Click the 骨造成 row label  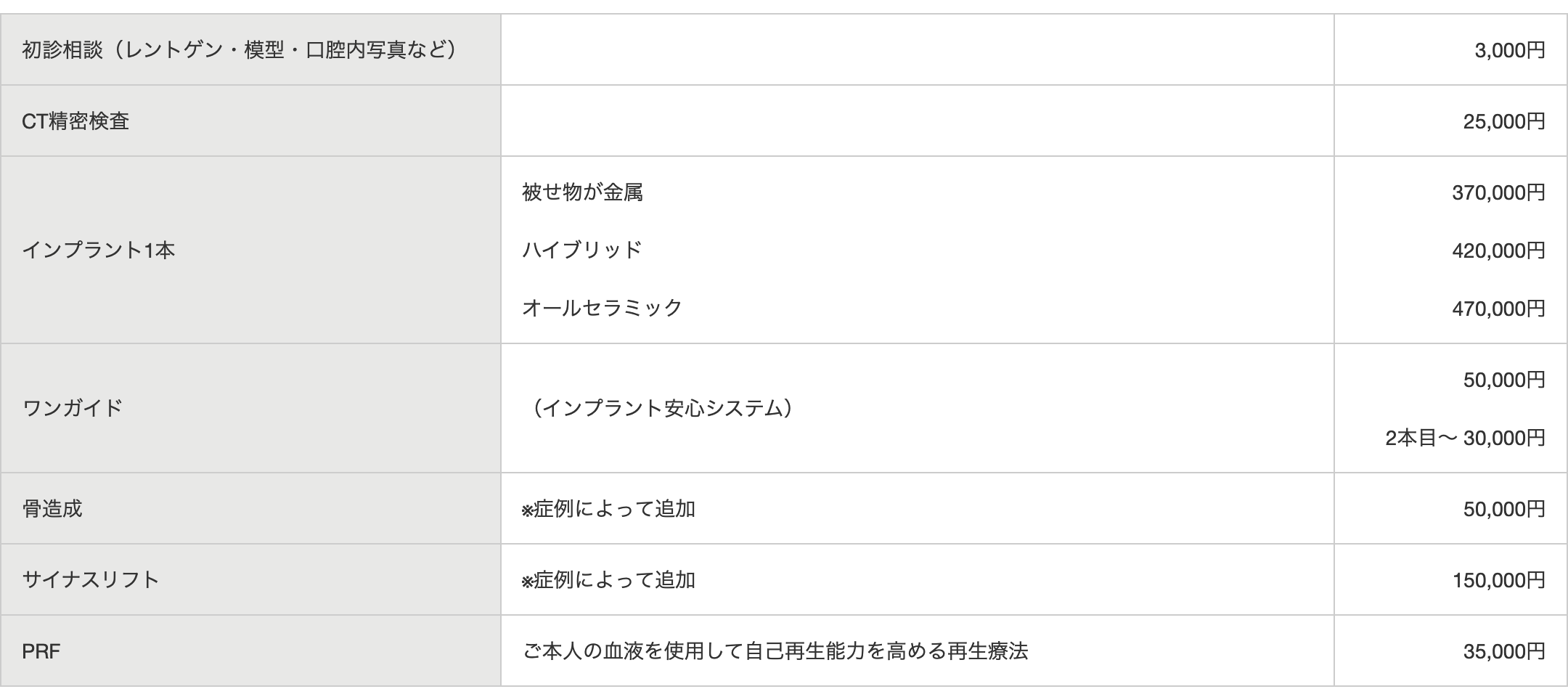point(52,508)
